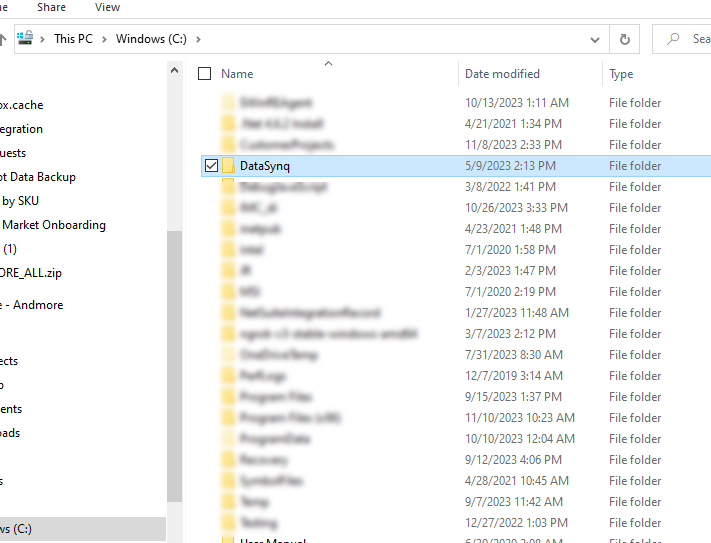Select the 'by SKU' sidebar item
711x543 pixels.
20,201
